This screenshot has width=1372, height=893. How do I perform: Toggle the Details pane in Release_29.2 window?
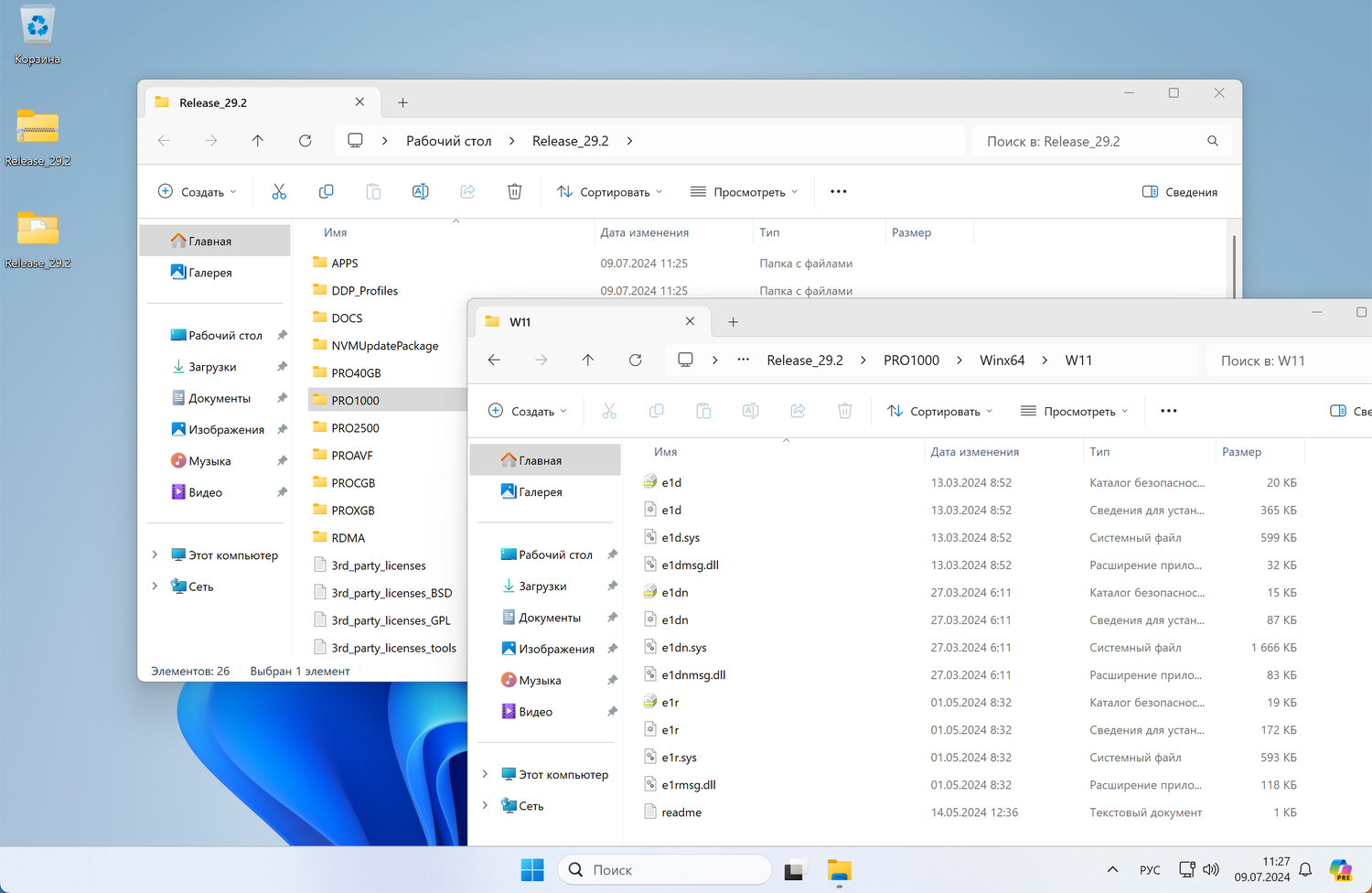point(1180,191)
